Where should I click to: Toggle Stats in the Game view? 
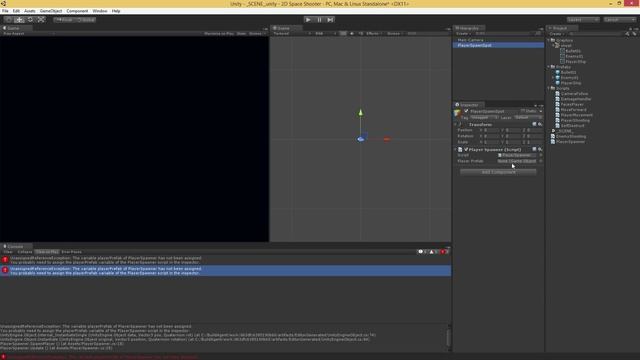click(241, 33)
